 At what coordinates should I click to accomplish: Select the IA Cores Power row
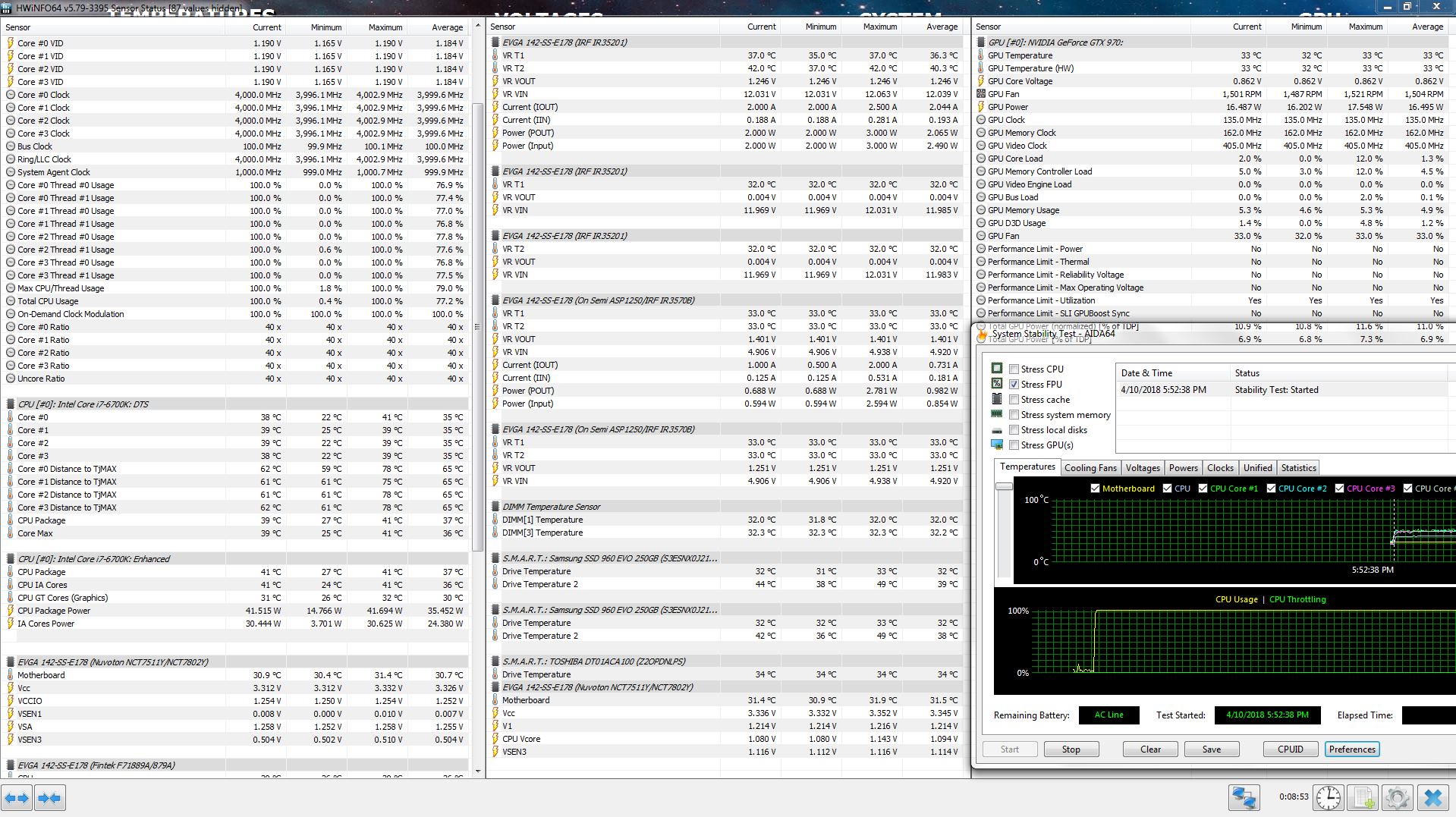[x=235, y=624]
